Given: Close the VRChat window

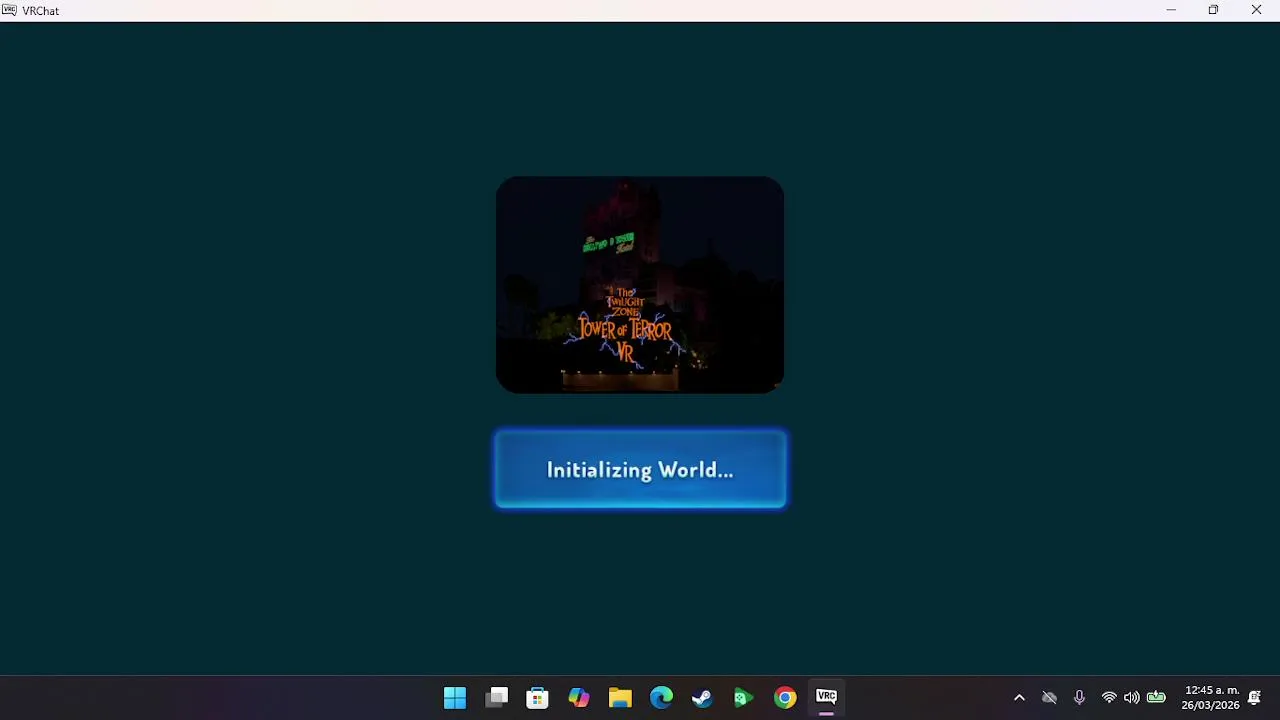Looking at the screenshot, I should (x=1257, y=10).
